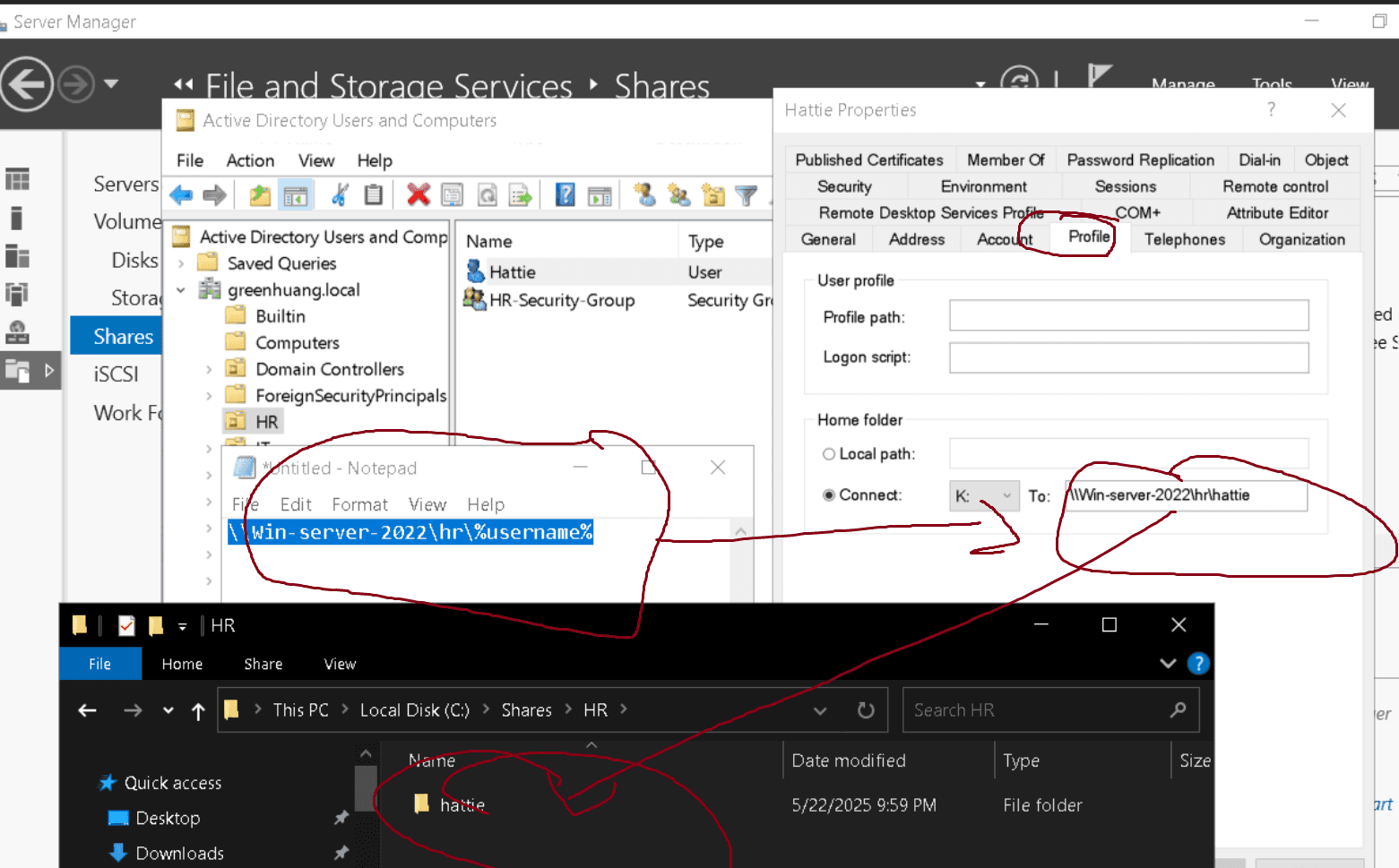Viewport: 1399px width, 868px height.
Task: Select the HR organizational unit in tree
Action: point(266,421)
